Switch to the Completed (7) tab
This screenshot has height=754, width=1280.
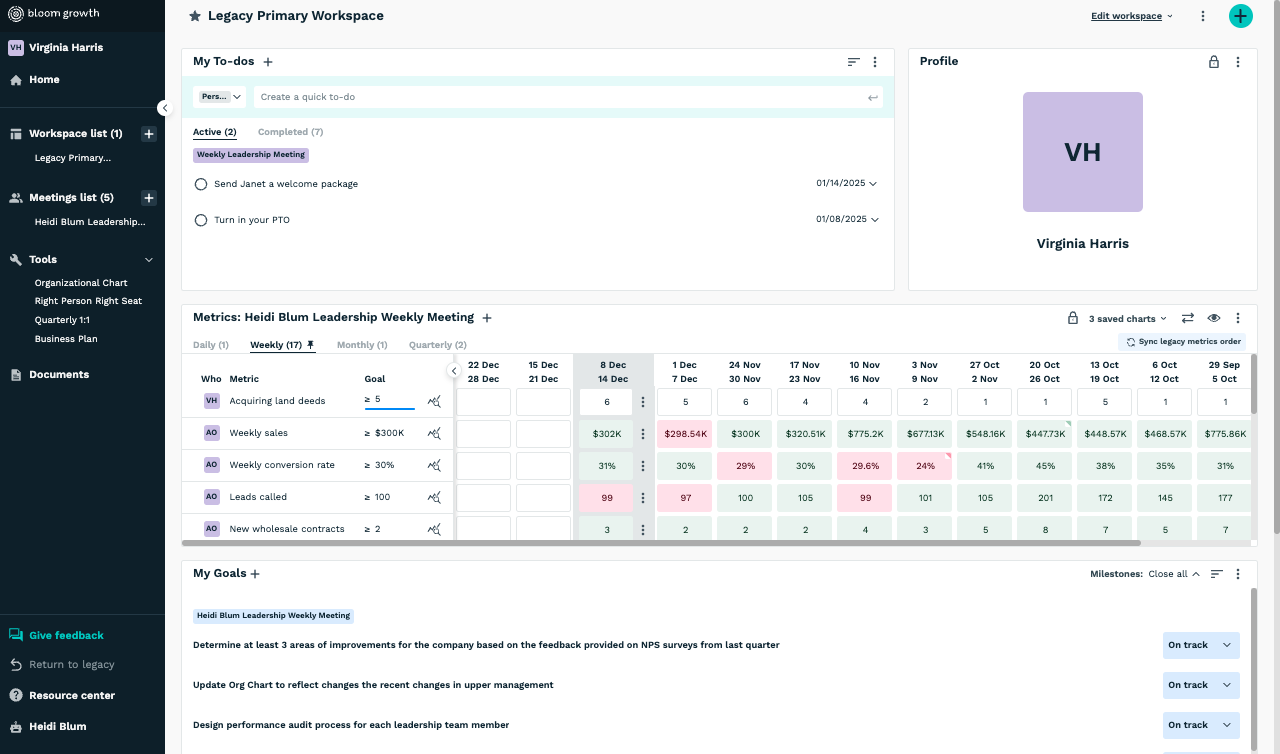(x=290, y=132)
